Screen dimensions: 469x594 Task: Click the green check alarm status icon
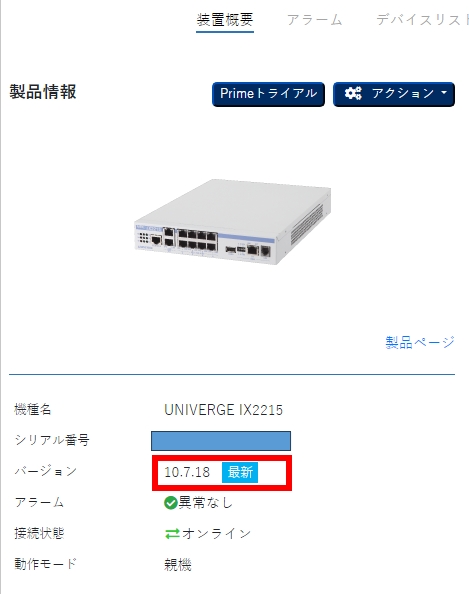170,503
